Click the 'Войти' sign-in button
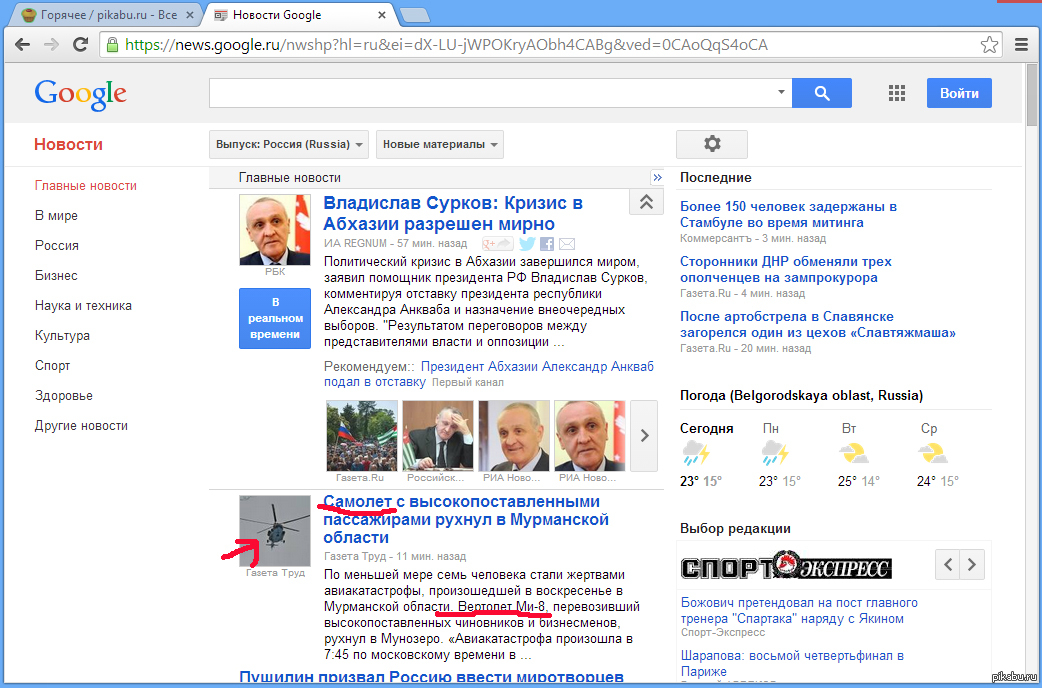 click(959, 93)
